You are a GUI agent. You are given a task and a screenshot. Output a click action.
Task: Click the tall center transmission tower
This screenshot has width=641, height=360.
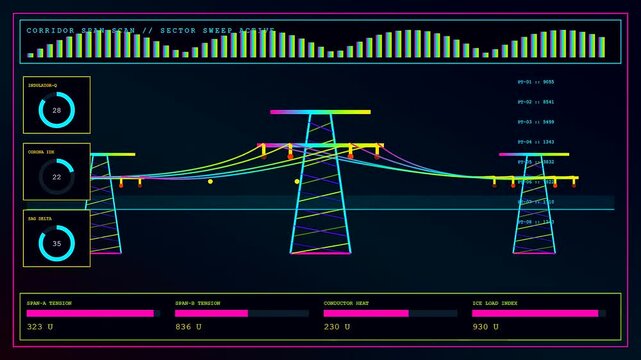(x=320, y=182)
